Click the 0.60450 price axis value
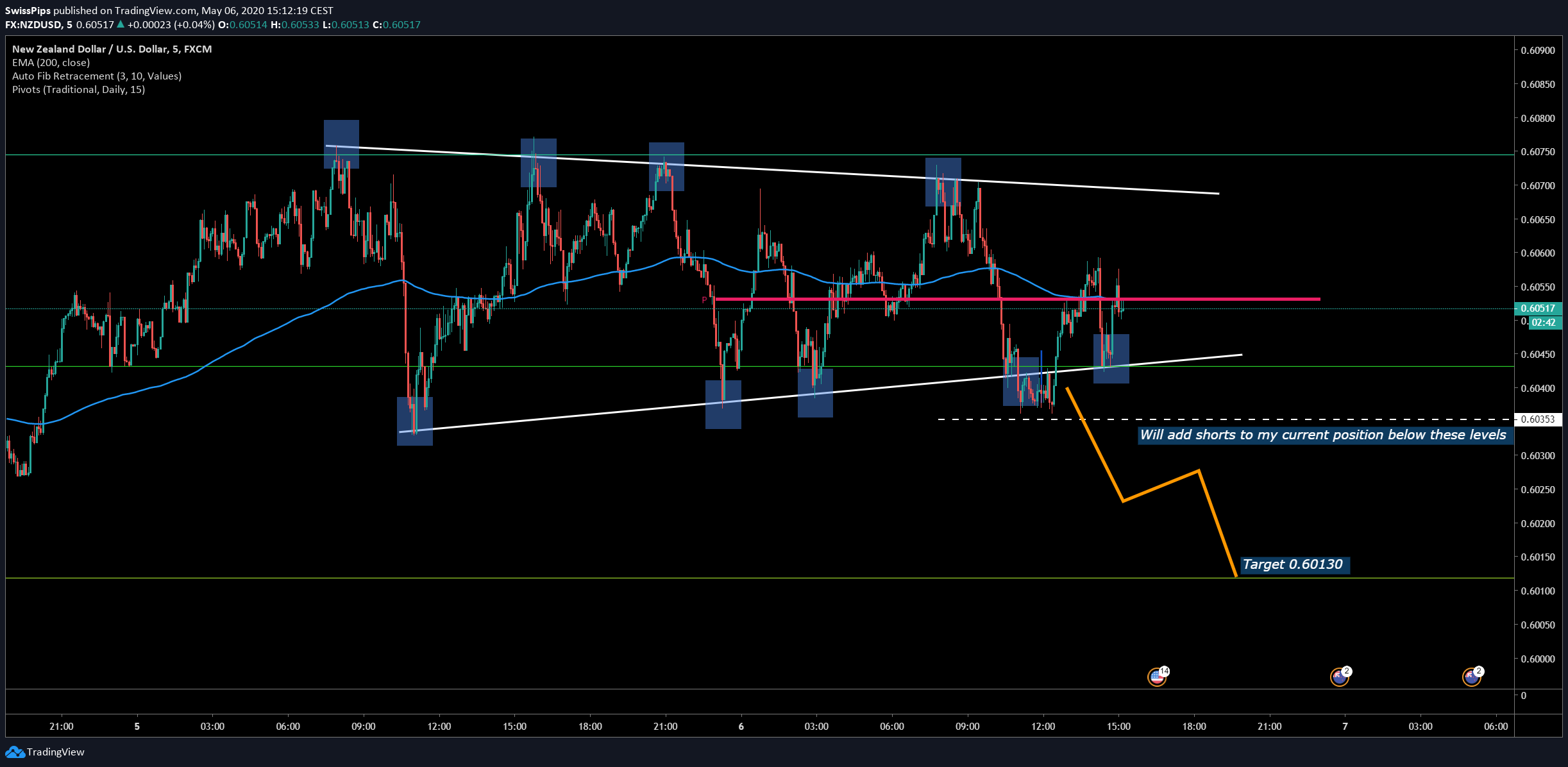1568x767 pixels. point(1538,355)
